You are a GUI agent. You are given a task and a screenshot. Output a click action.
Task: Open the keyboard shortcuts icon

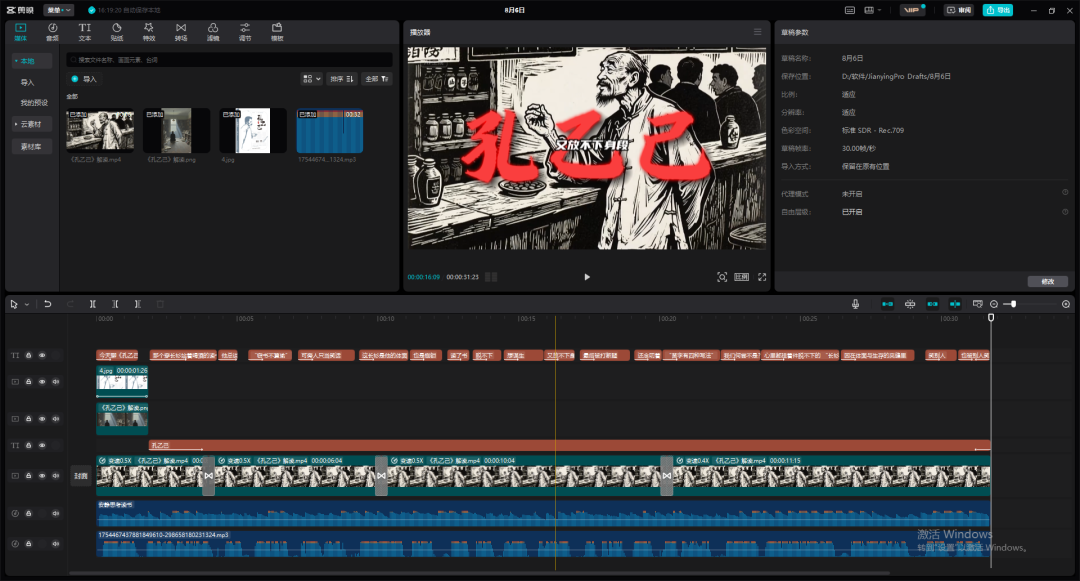(850, 10)
